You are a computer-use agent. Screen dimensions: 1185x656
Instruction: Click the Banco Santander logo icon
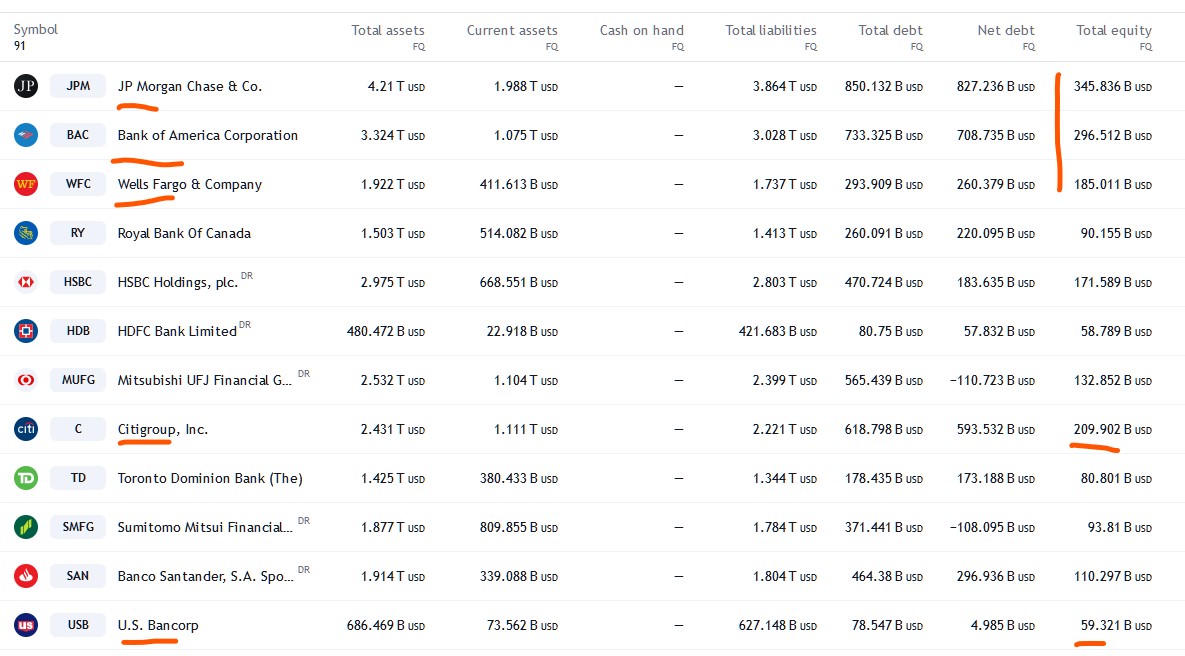coord(26,576)
